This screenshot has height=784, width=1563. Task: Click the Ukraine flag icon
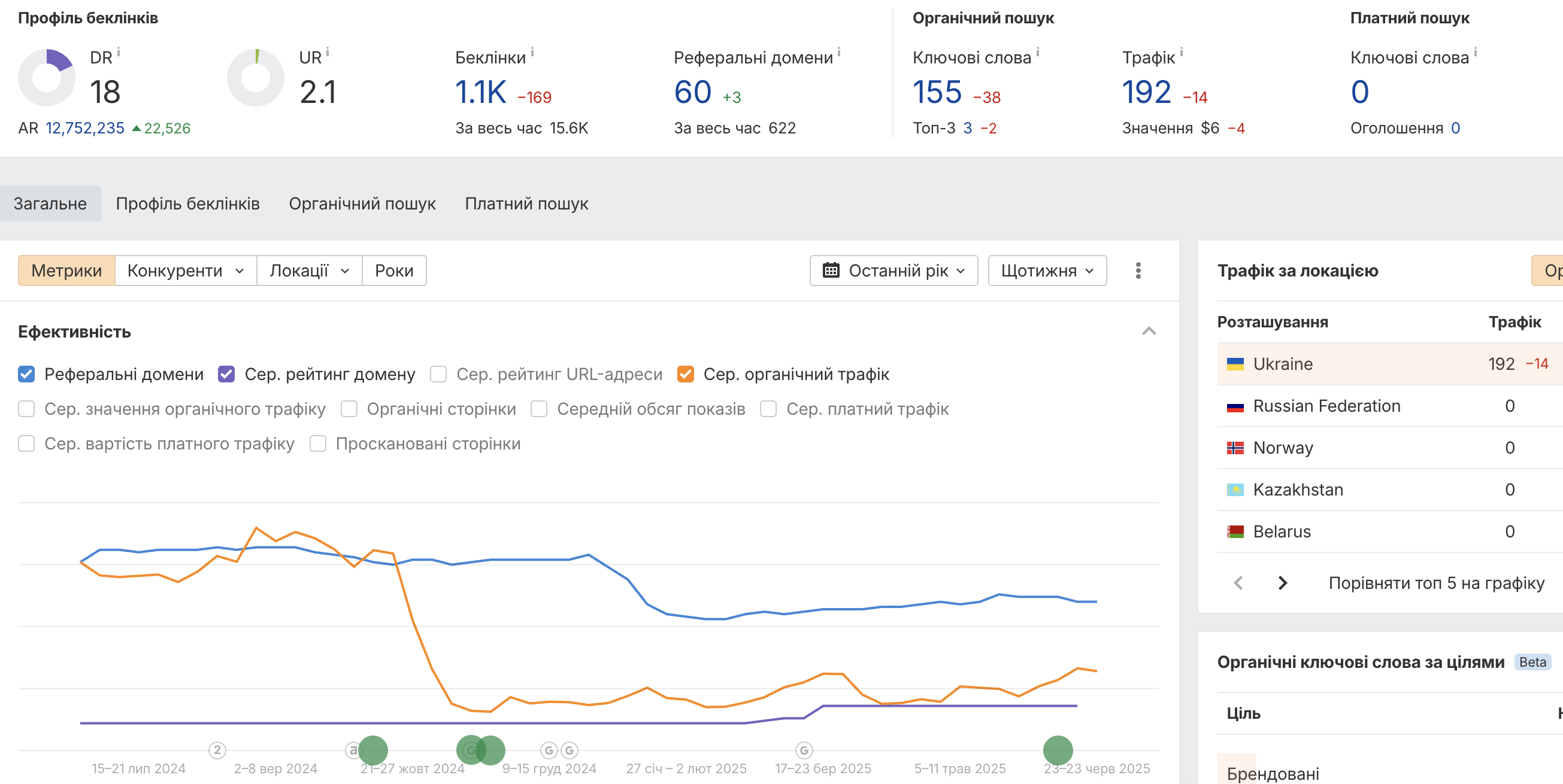(1235, 364)
